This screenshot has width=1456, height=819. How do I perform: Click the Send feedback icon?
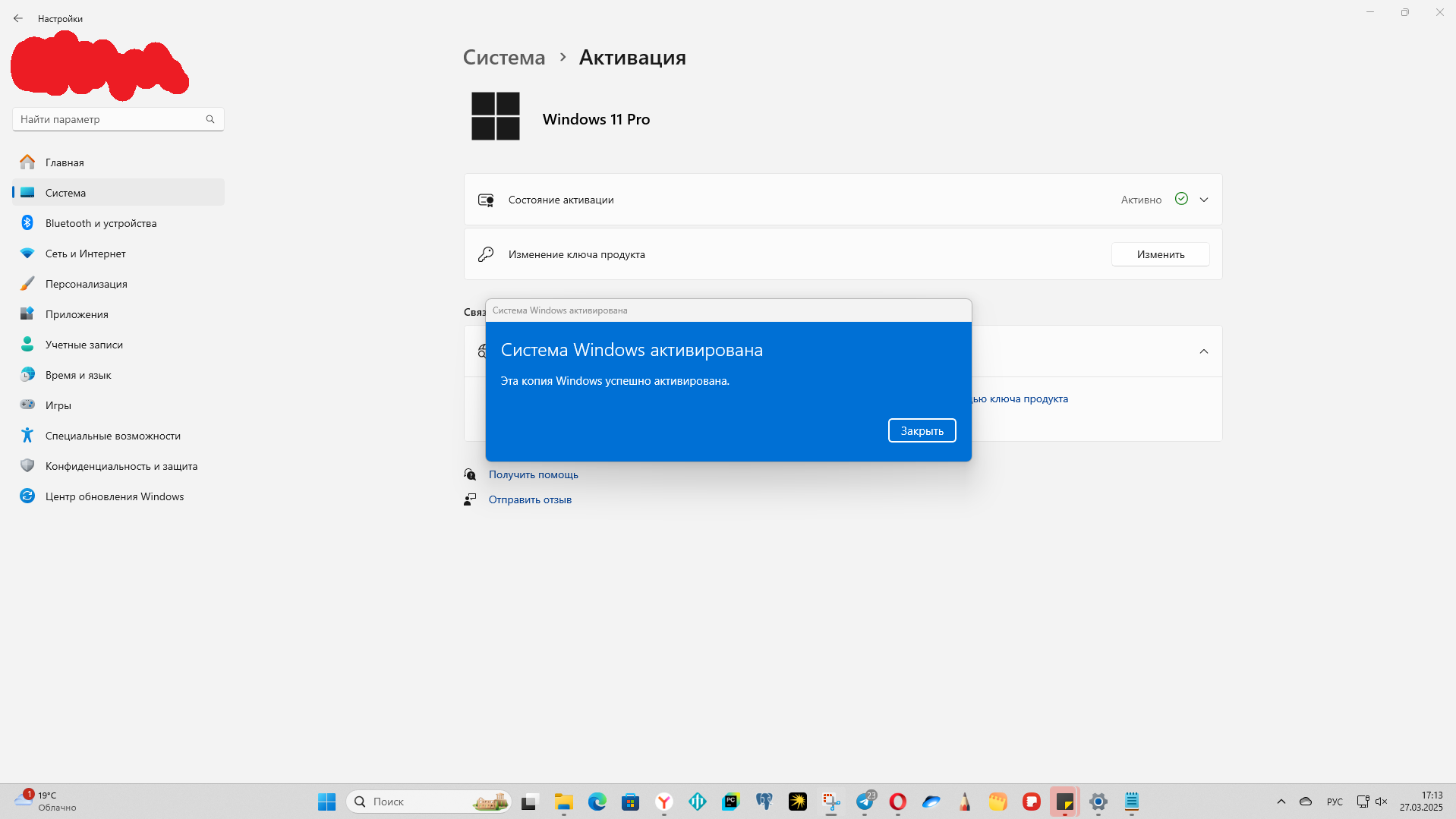tap(470, 499)
